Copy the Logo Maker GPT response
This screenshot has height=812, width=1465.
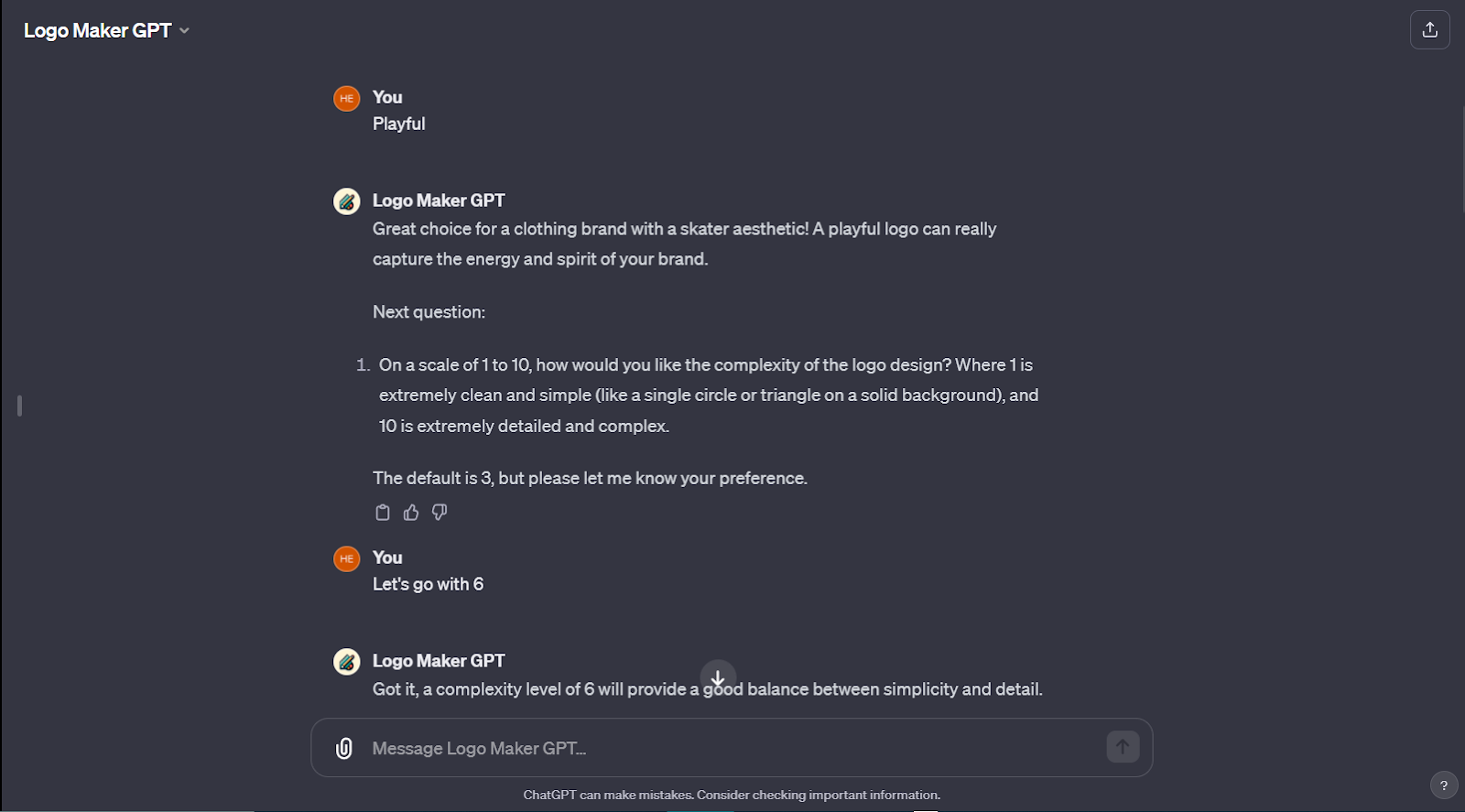point(383,512)
